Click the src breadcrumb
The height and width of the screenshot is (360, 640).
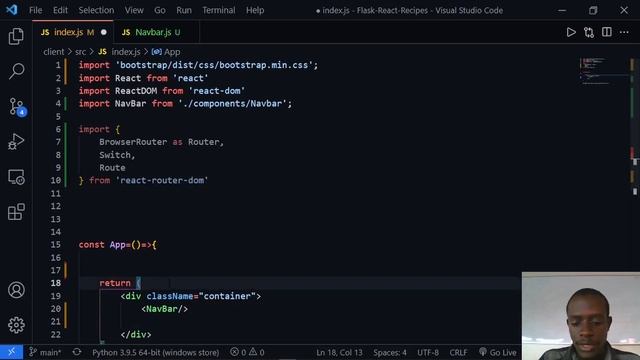[x=80, y=52]
